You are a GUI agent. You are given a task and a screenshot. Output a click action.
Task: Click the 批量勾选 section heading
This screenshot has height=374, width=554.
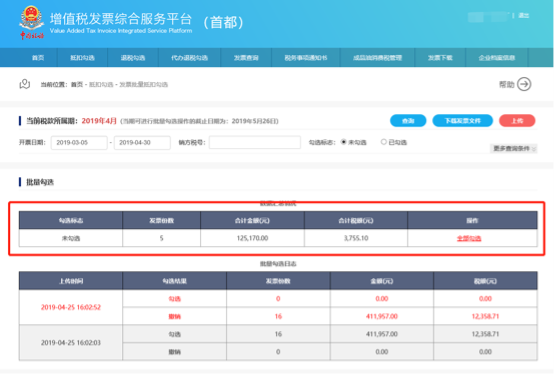40,182
